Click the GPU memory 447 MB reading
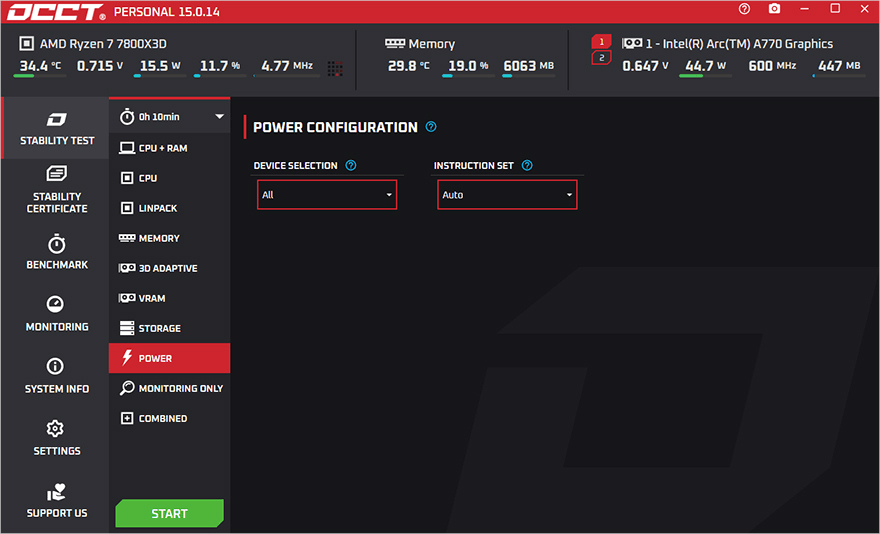The image size is (880, 534). click(839, 66)
